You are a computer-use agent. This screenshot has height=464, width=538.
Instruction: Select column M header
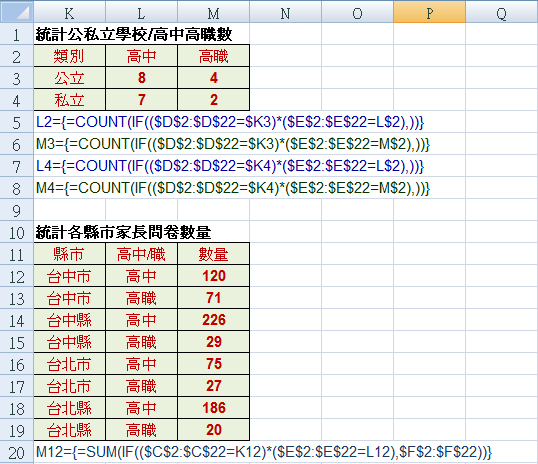click(x=213, y=13)
